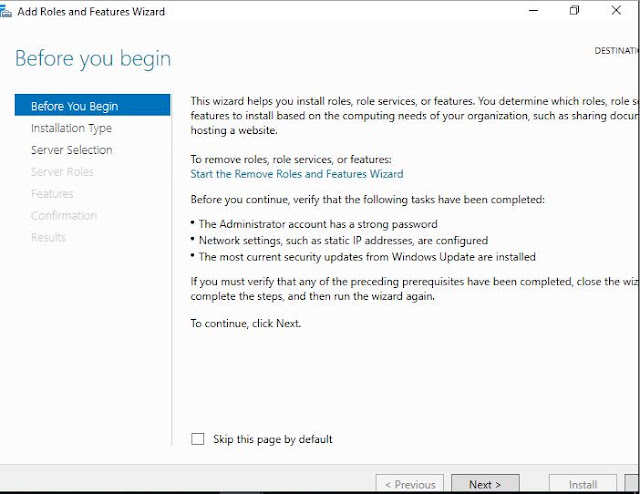
Task: Enable Skip this page by default checkbox
Action: click(198, 439)
